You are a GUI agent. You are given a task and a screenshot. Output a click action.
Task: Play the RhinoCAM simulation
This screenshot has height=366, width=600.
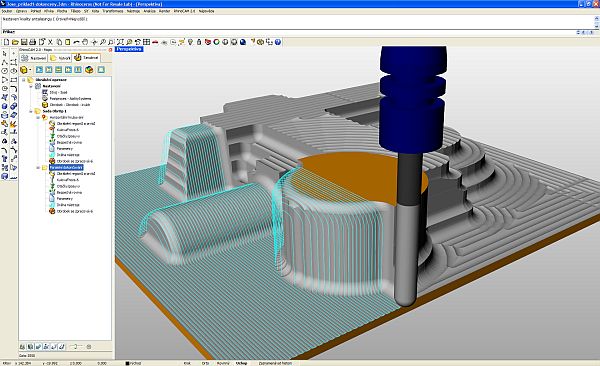(x=39, y=70)
